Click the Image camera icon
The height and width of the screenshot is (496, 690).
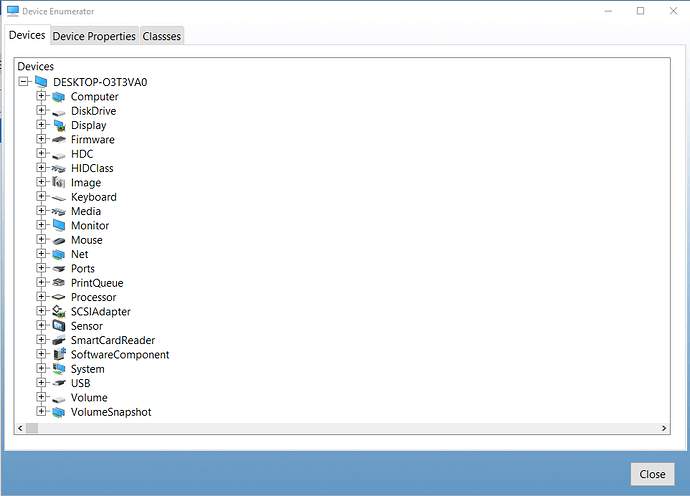tap(59, 183)
